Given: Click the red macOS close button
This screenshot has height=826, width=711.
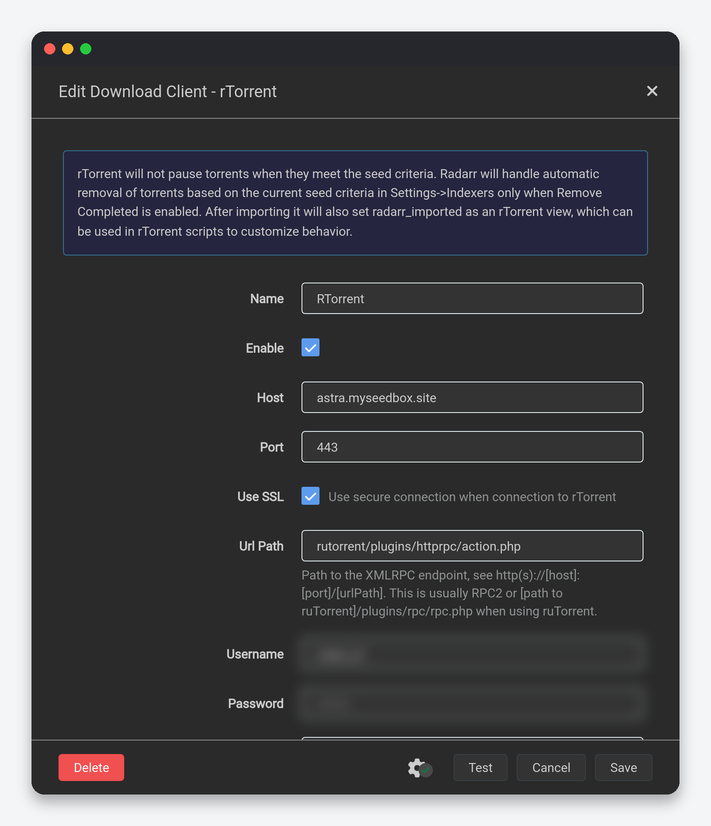Looking at the screenshot, I should click(x=50, y=49).
